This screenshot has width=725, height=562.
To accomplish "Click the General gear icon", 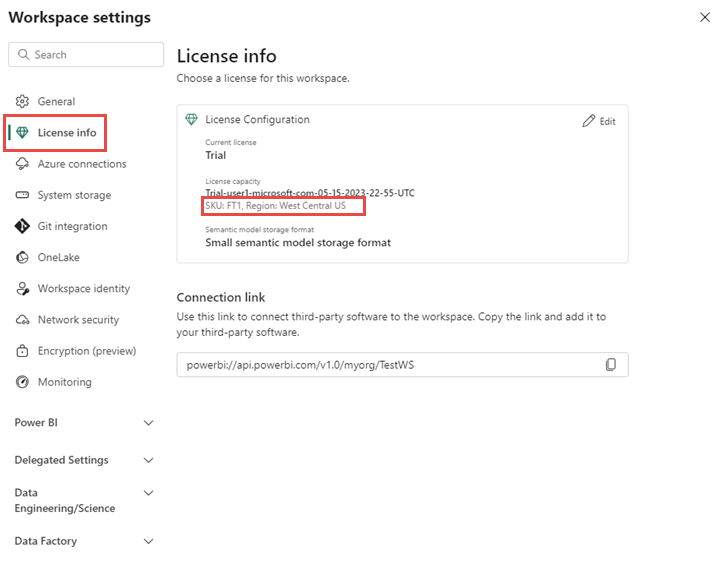I will pos(23,101).
